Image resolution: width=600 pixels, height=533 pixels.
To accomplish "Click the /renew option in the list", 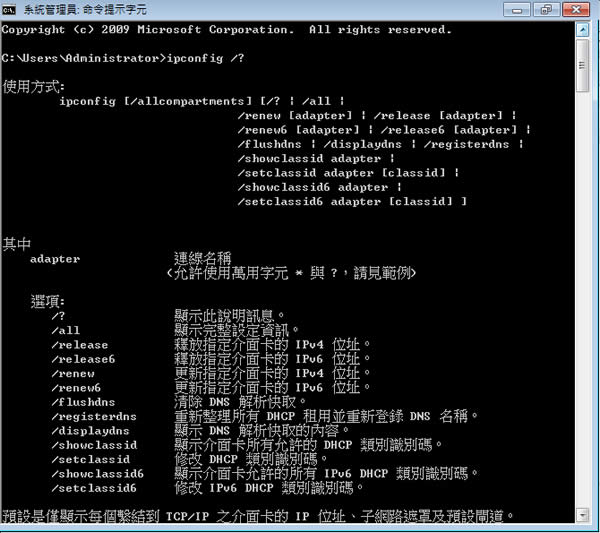I will [73, 373].
